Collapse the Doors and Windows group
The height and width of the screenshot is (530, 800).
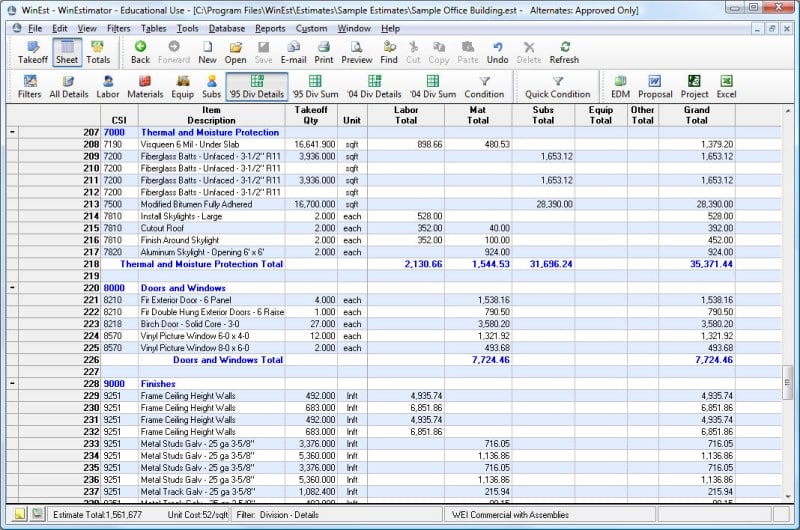tap(12, 288)
